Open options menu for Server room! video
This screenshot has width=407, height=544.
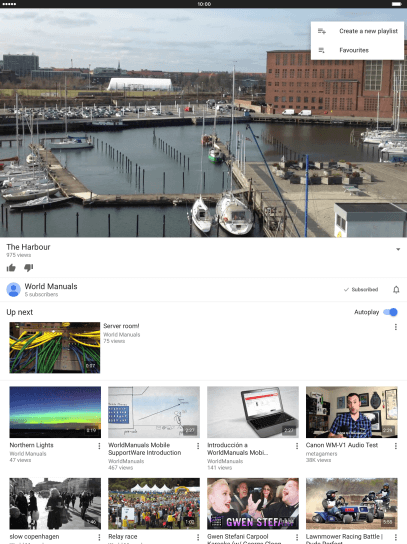pos(396,327)
